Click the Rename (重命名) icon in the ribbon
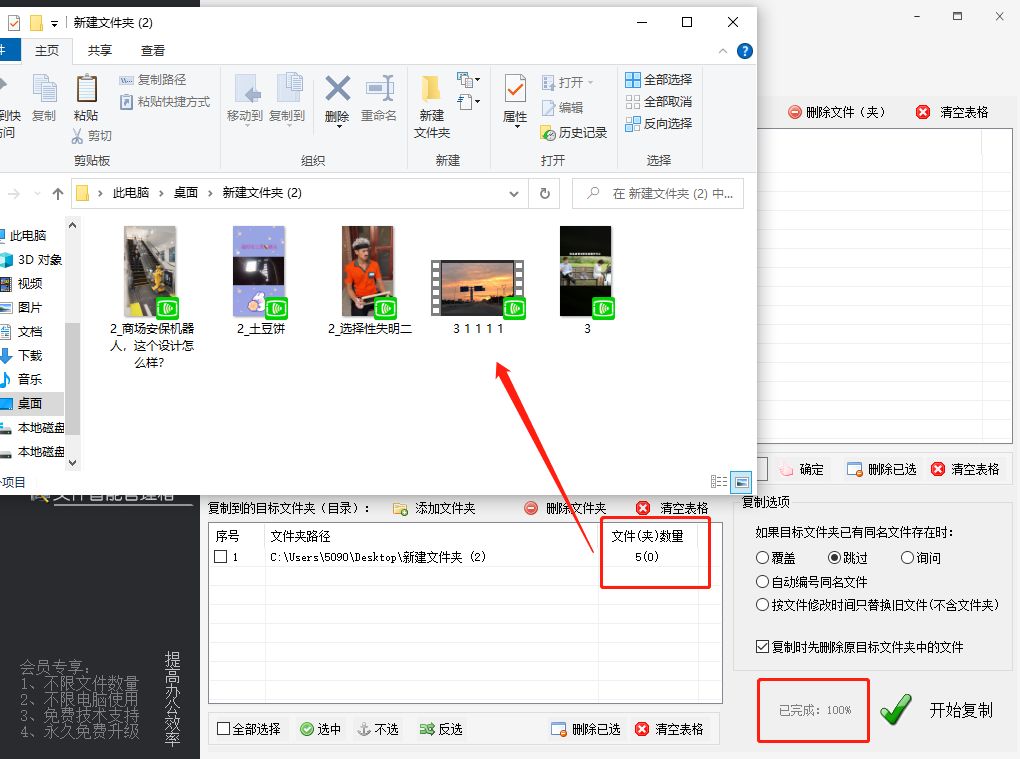1020x759 pixels. tap(379, 89)
